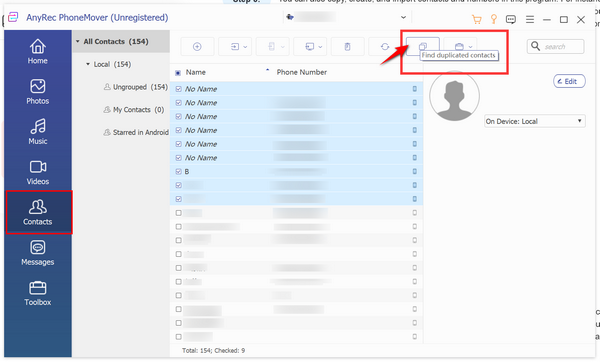Click the Total: 154; Checked: 9 status text
Viewport: 600px width, 362px height.
[x=214, y=351]
